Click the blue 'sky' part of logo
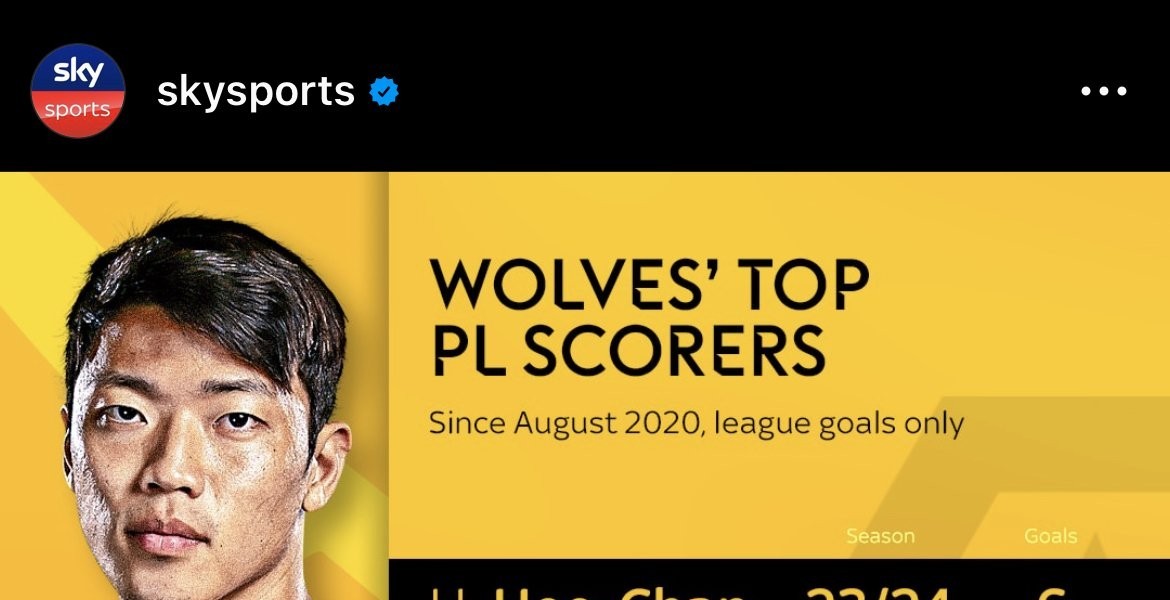Image resolution: width=1170 pixels, height=600 pixels. coord(78,70)
